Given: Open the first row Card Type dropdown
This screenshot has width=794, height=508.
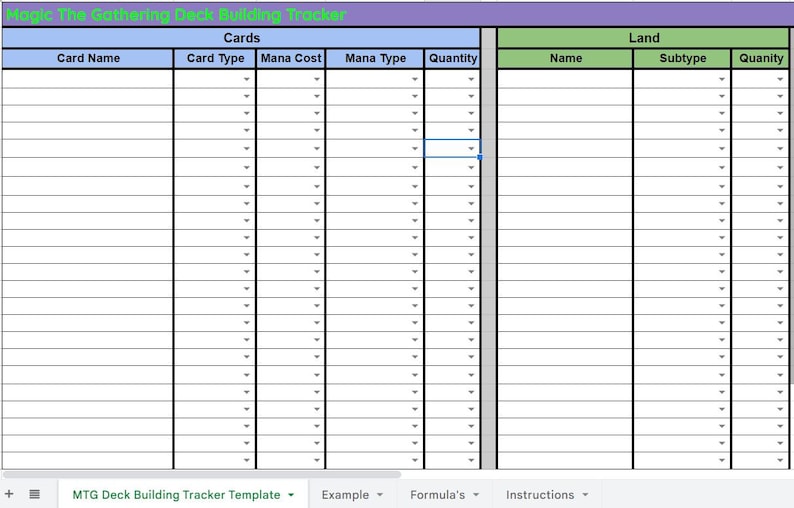Looking at the screenshot, I should click(247, 79).
